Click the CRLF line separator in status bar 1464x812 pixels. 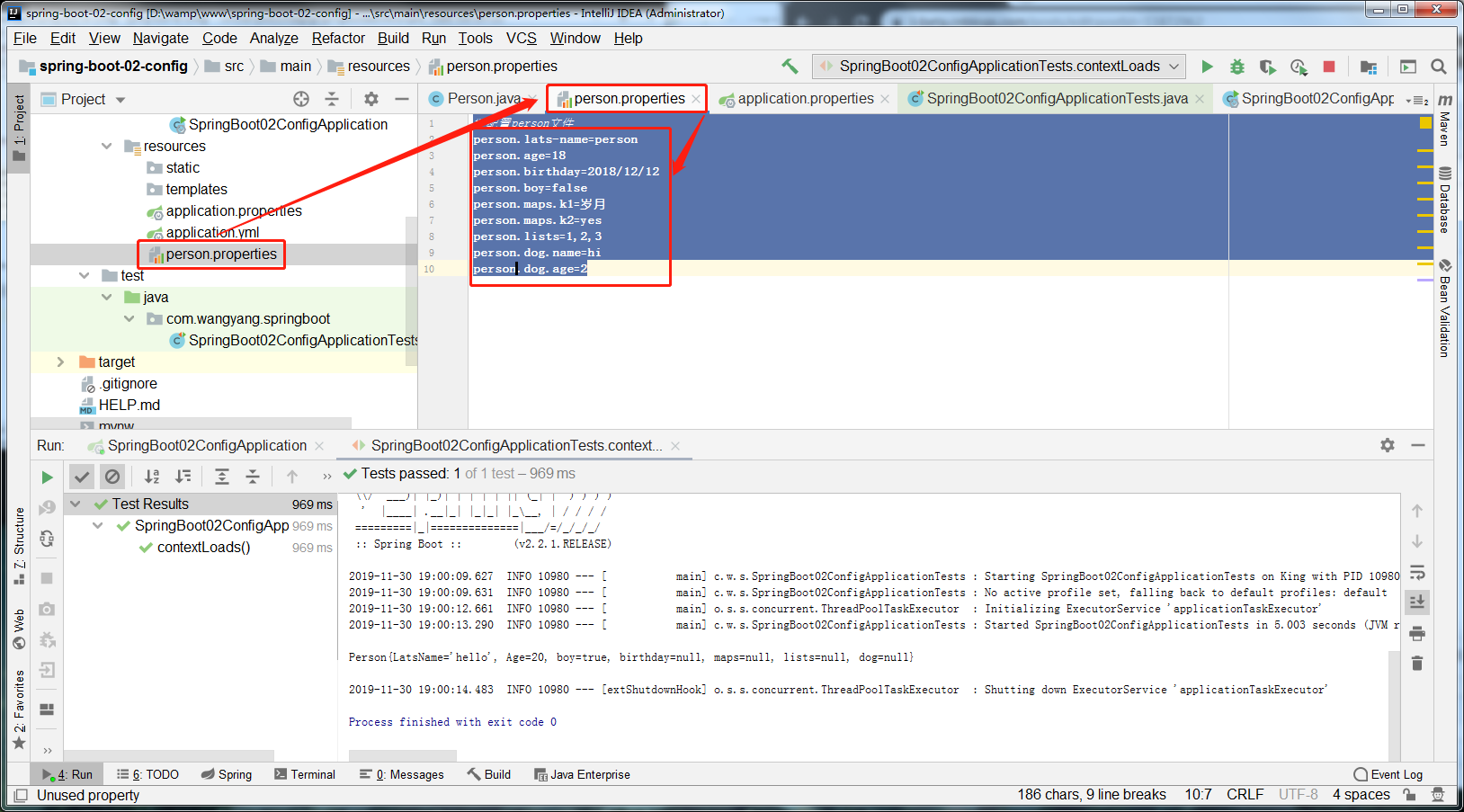[1245, 795]
